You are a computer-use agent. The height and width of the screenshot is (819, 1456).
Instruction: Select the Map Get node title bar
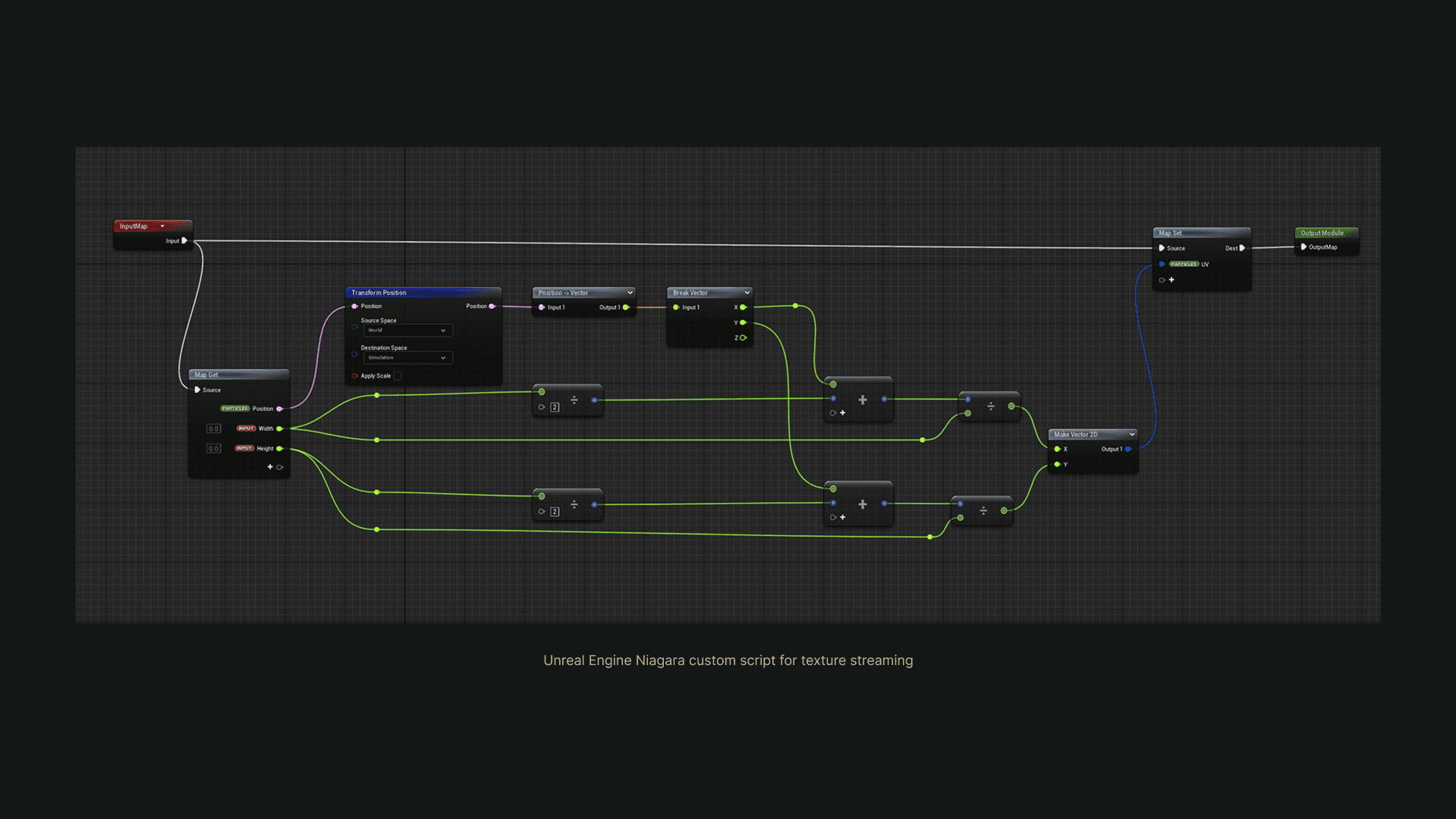point(238,375)
